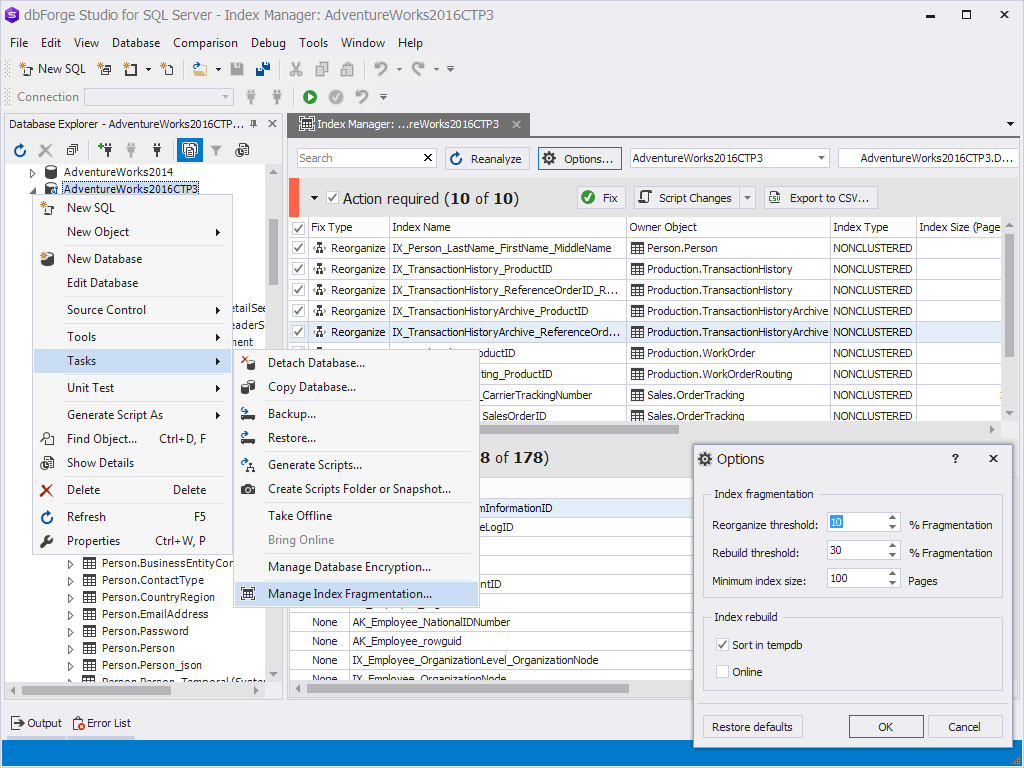
Task: Click the green Execute arrow icon
Action: (x=310, y=97)
